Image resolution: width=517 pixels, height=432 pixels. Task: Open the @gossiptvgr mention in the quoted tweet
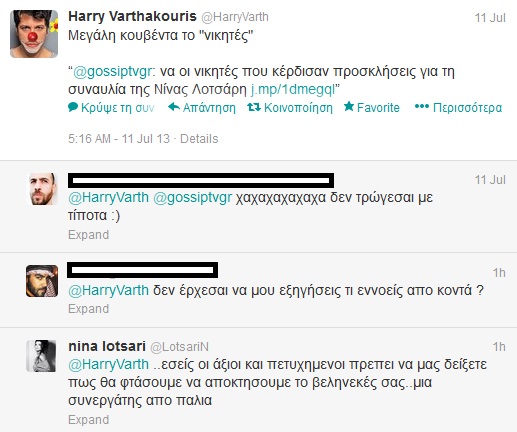pyautogui.click(x=112, y=72)
